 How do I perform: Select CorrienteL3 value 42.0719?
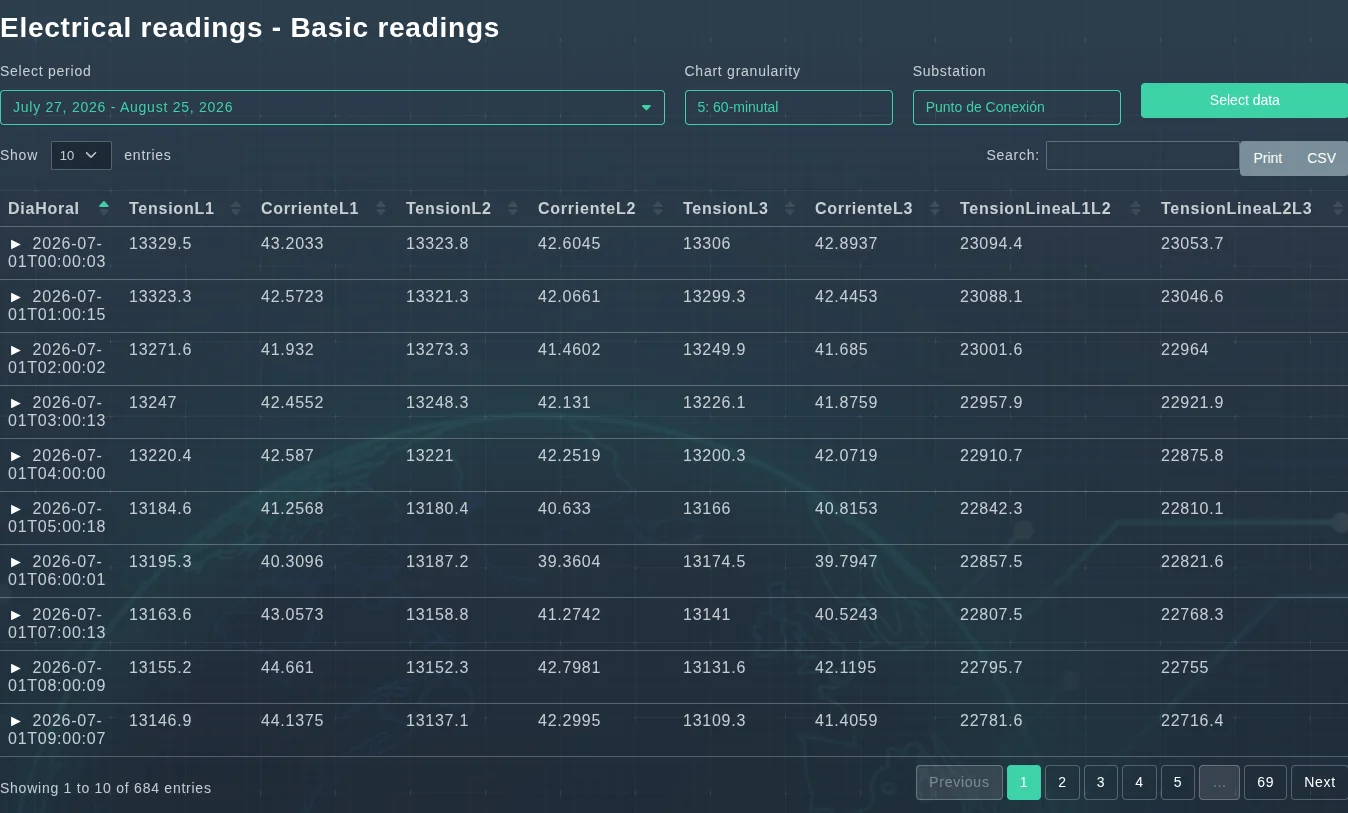pyautogui.click(x=846, y=456)
